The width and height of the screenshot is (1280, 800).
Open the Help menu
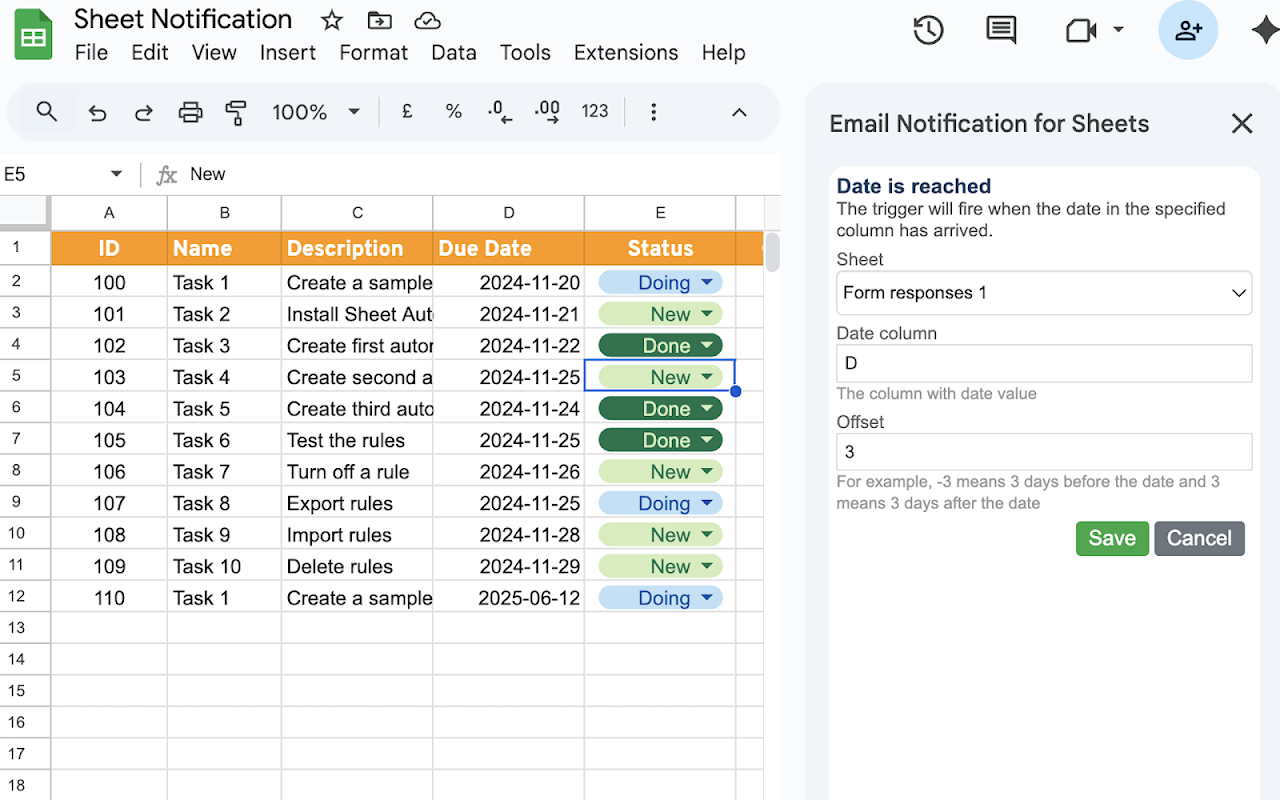(723, 53)
